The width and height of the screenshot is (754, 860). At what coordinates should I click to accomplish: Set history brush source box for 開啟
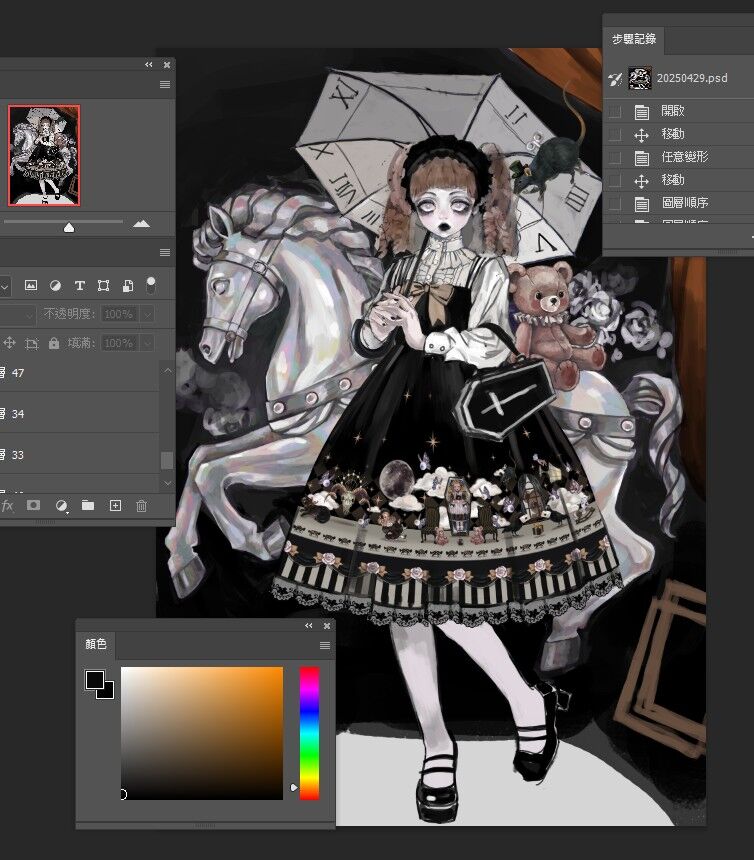[x=615, y=112]
